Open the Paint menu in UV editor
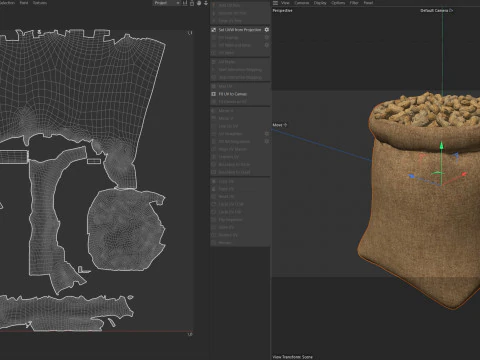Viewport: 480px width, 360px height. pos(24,3)
